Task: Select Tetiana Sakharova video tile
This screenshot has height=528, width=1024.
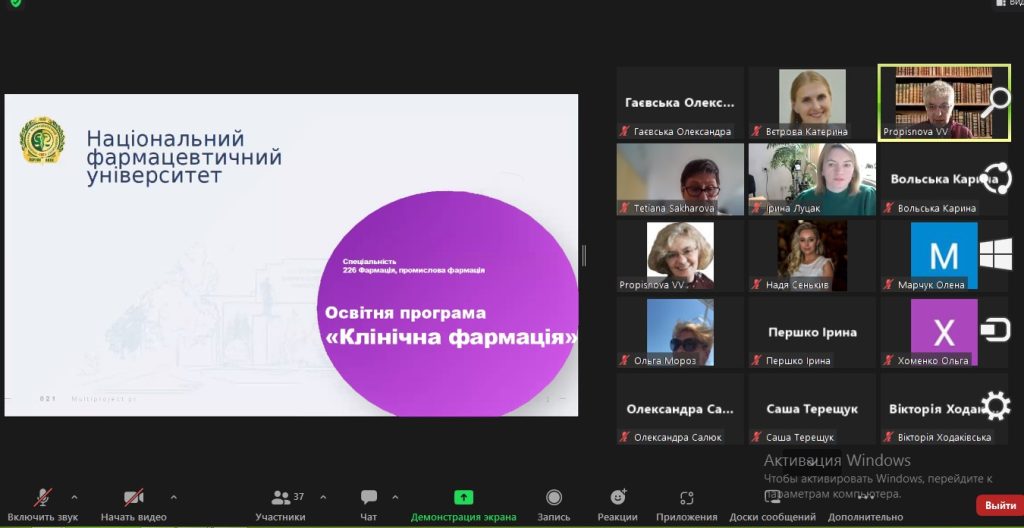Action: click(x=680, y=179)
